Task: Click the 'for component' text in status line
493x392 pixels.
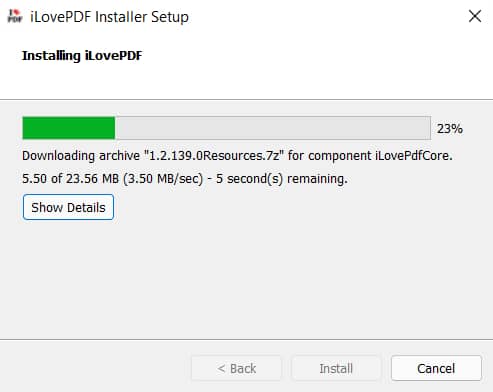Action: [x=329, y=156]
